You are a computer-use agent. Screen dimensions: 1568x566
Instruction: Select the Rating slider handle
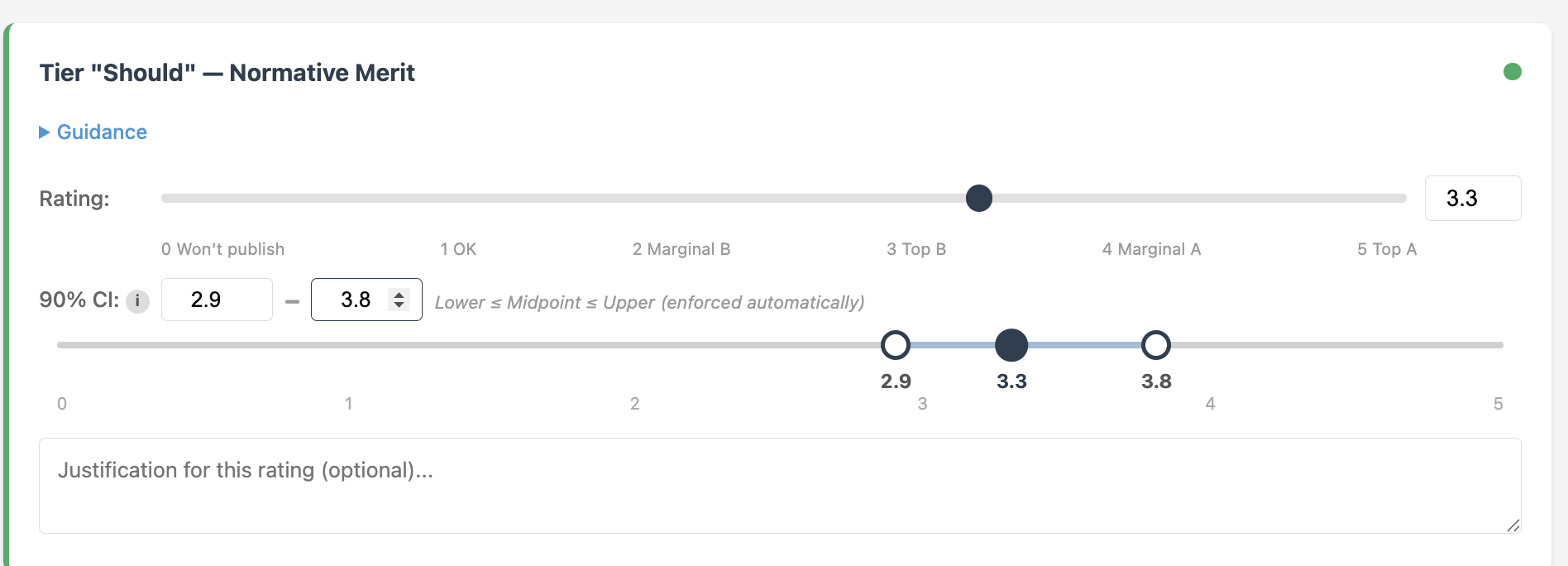978,198
